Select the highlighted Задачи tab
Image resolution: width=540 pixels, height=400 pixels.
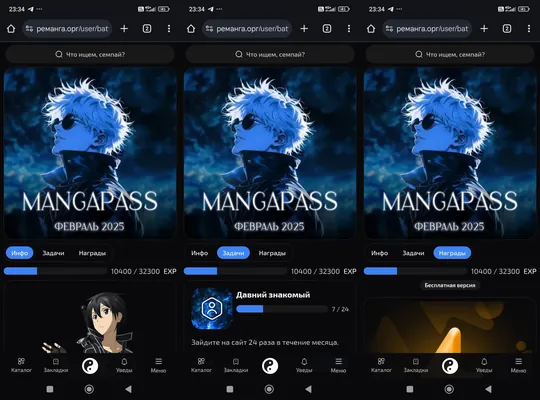point(233,253)
